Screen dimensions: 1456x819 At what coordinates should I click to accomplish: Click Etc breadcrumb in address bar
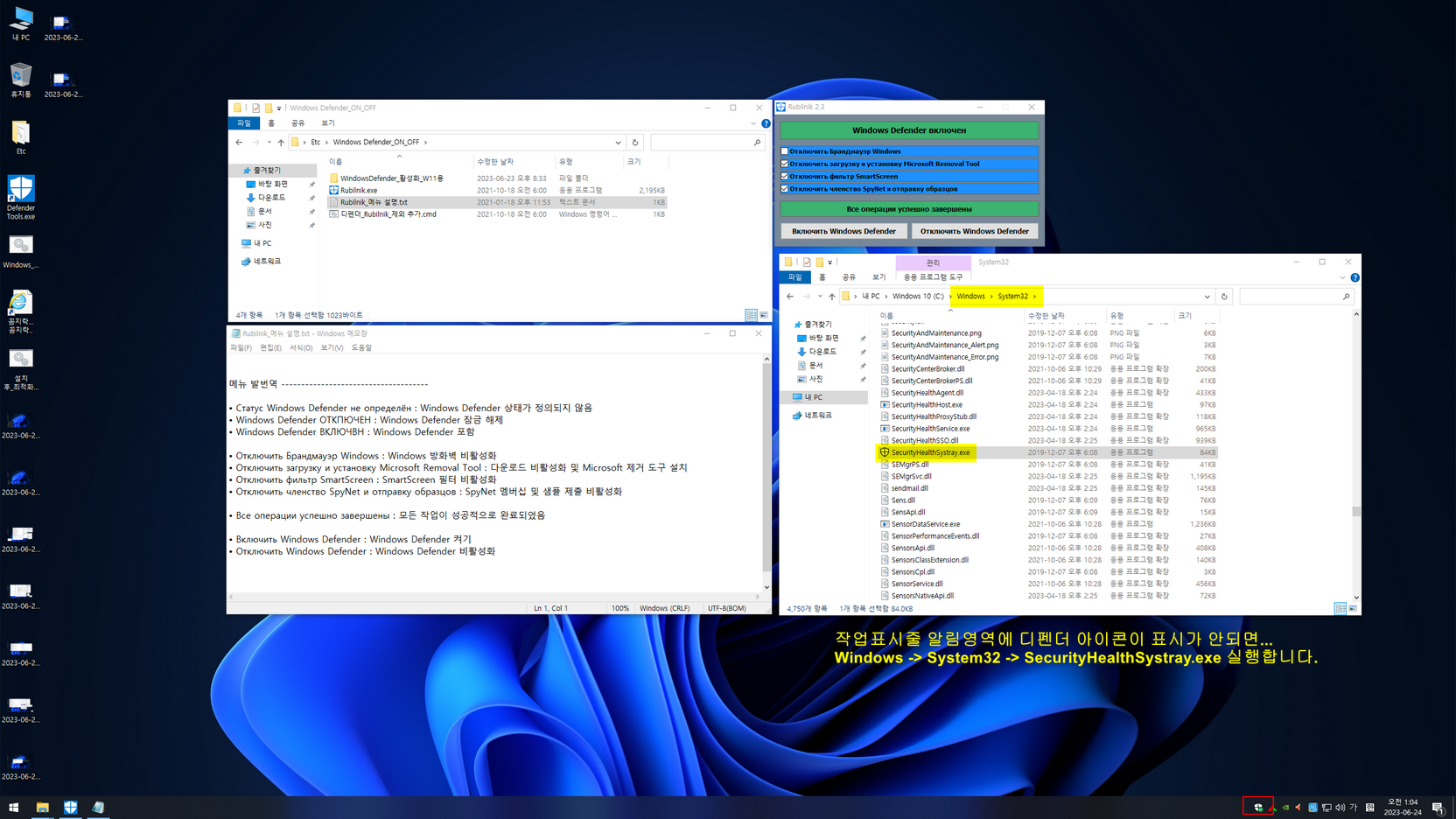point(316,142)
